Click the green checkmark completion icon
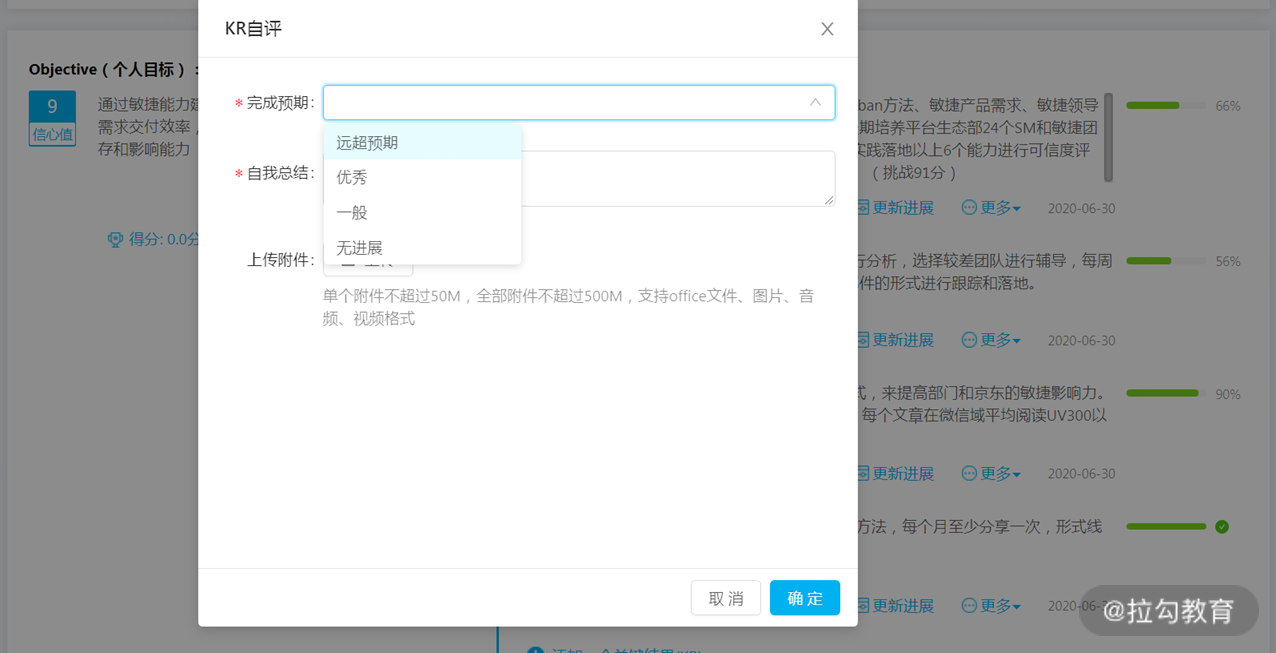Viewport: 1276px width, 653px height. click(1222, 527)
